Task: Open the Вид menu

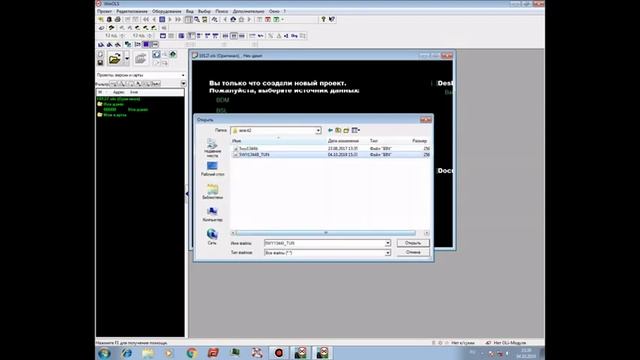Action: [x=190, y=11]
